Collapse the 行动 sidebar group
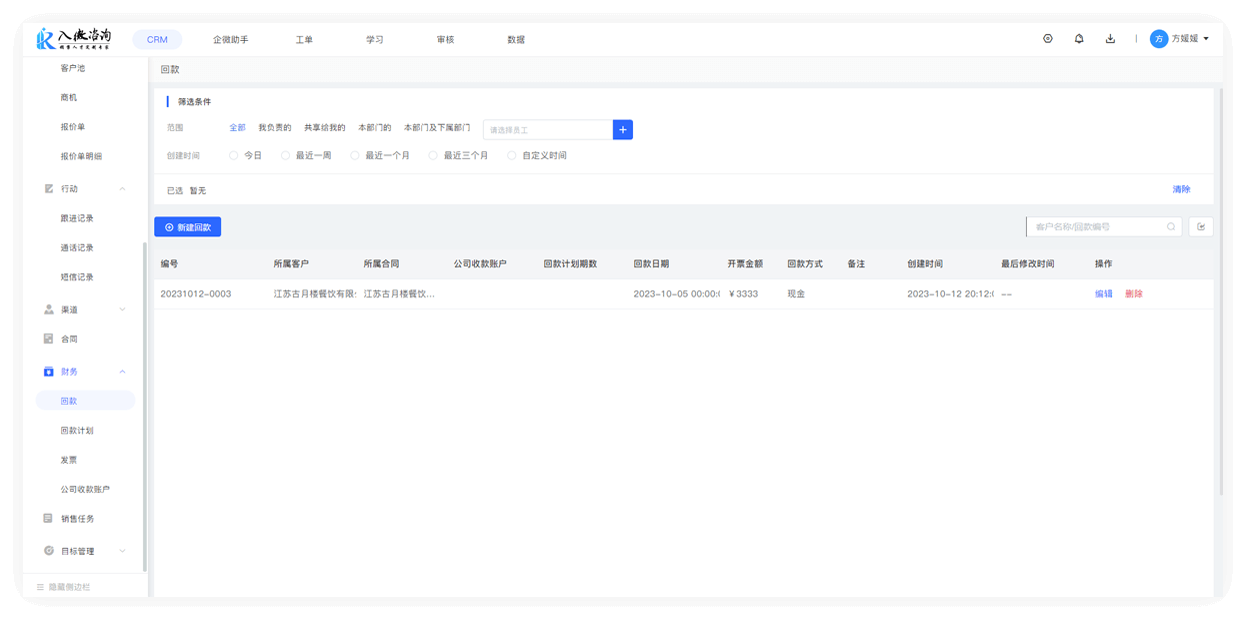Image resolution: width=1246 pixels, height=620 pixels. tap(123, 189)
